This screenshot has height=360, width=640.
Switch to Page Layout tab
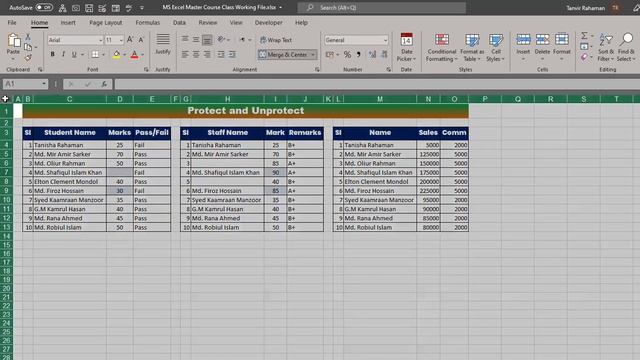pos(106,23)
